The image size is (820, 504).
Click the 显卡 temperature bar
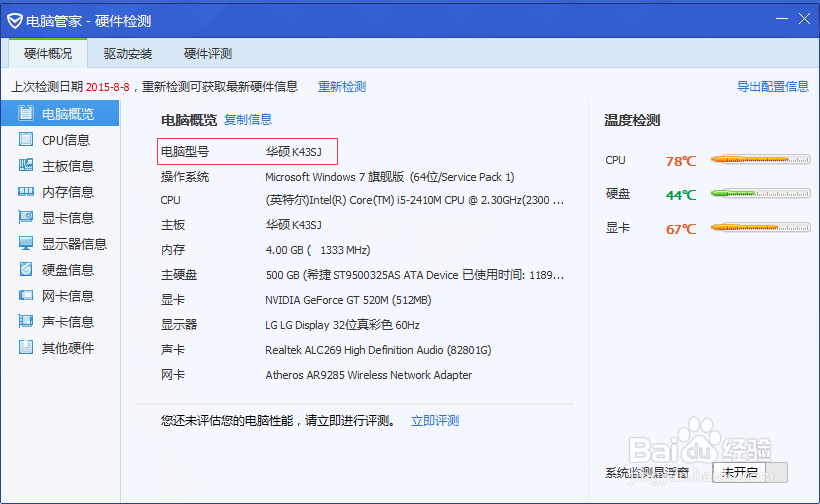click(760, 227)
